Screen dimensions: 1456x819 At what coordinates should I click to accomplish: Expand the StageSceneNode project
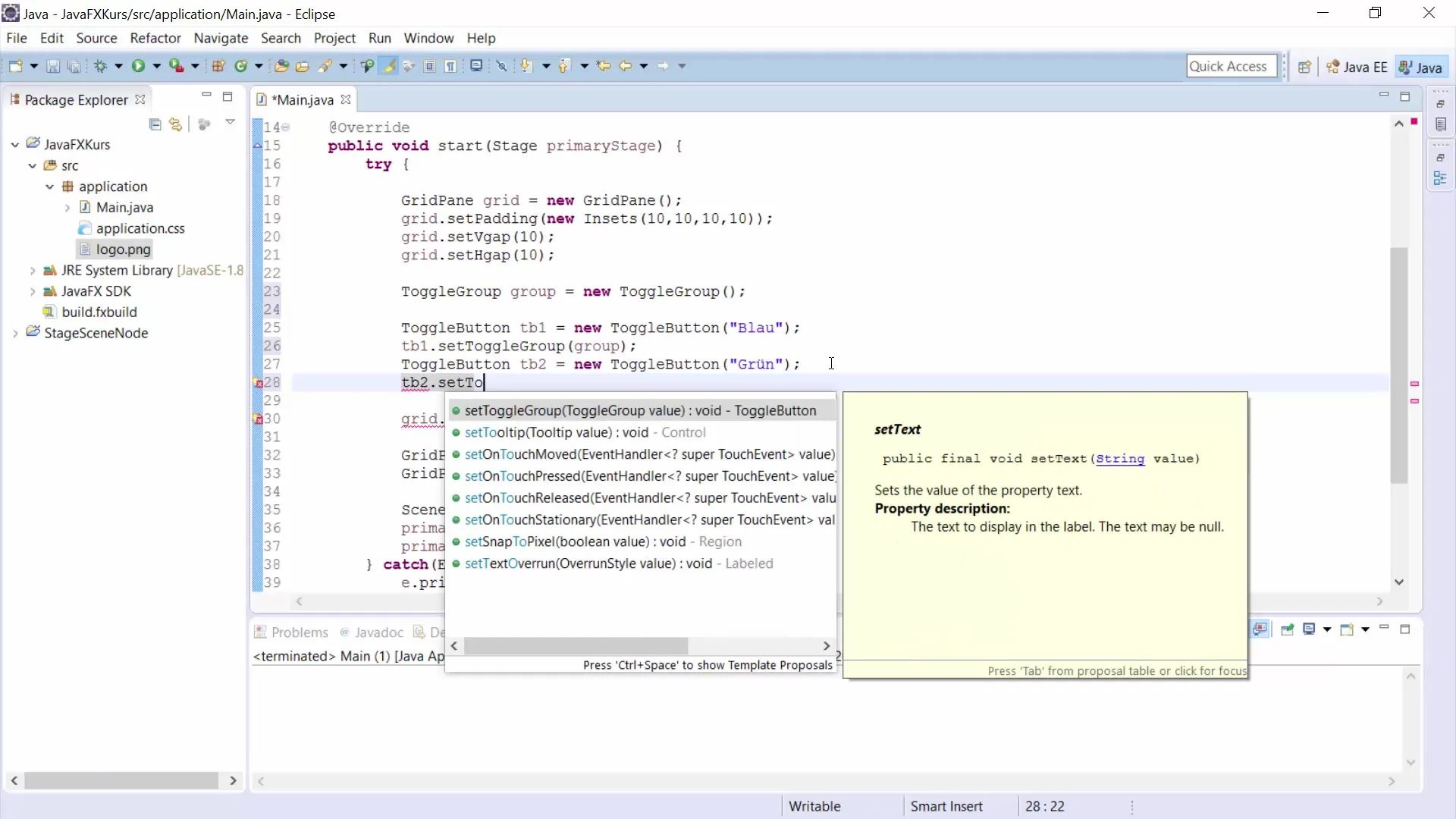point(14,333)
